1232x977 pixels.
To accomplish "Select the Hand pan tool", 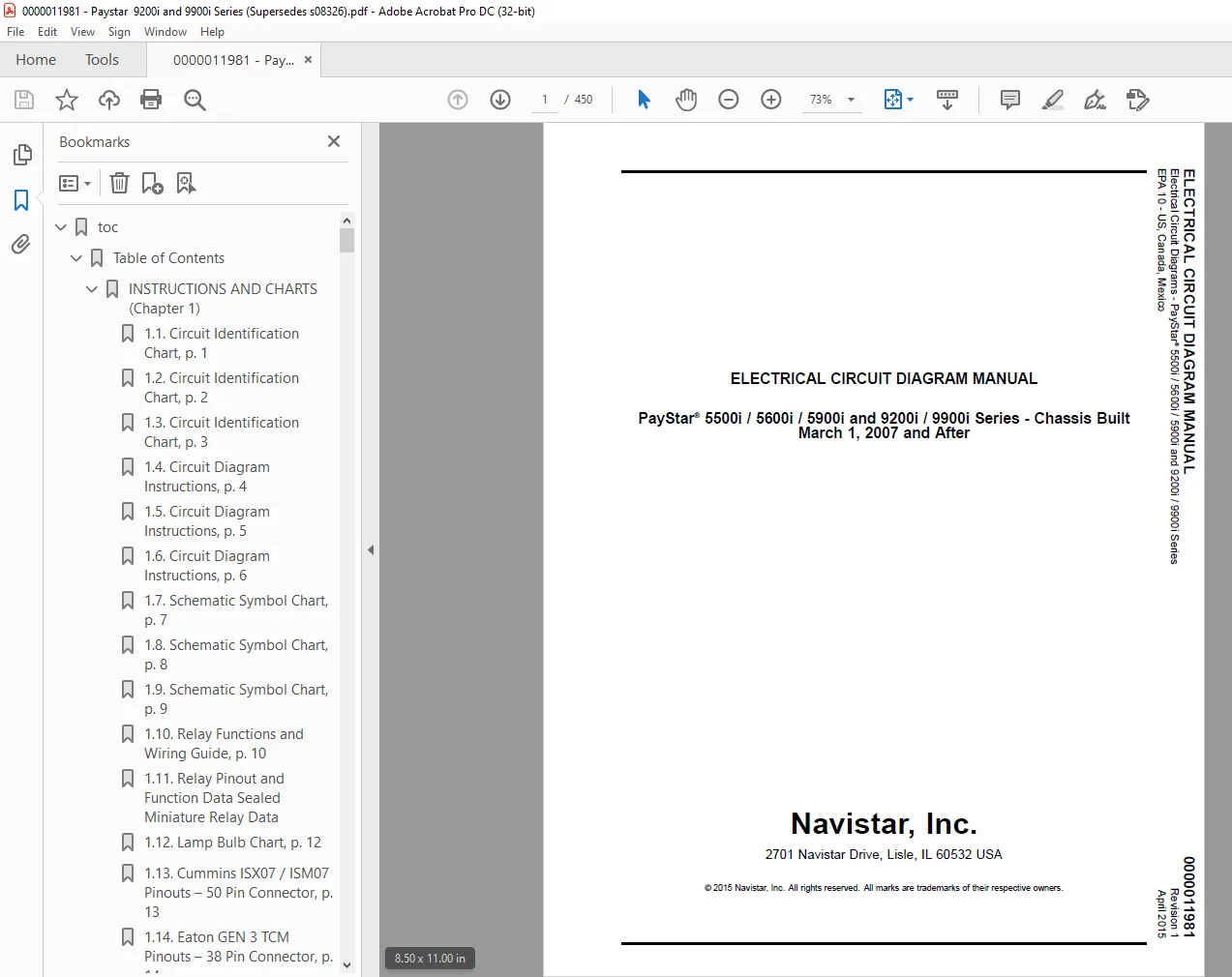I will pos(686,100).
